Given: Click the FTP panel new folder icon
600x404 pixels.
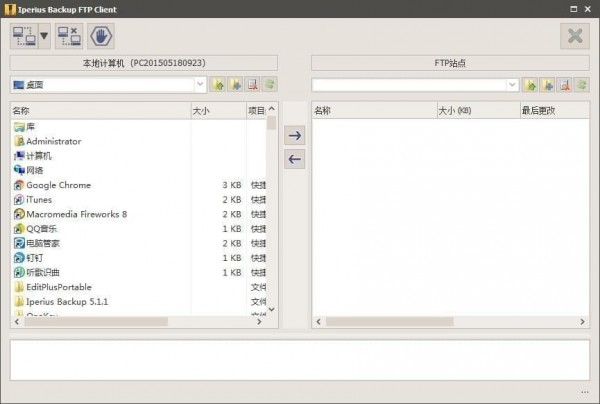Looking at the screenshot, I should (547, 85).
